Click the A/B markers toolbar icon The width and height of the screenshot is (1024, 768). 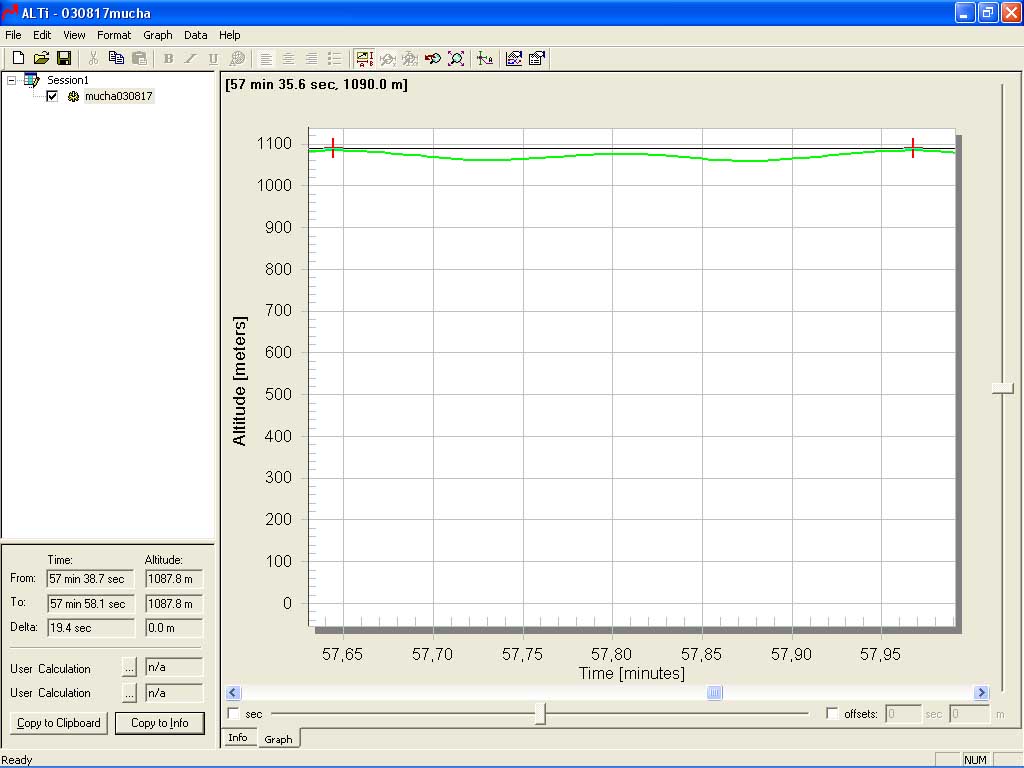364,58
